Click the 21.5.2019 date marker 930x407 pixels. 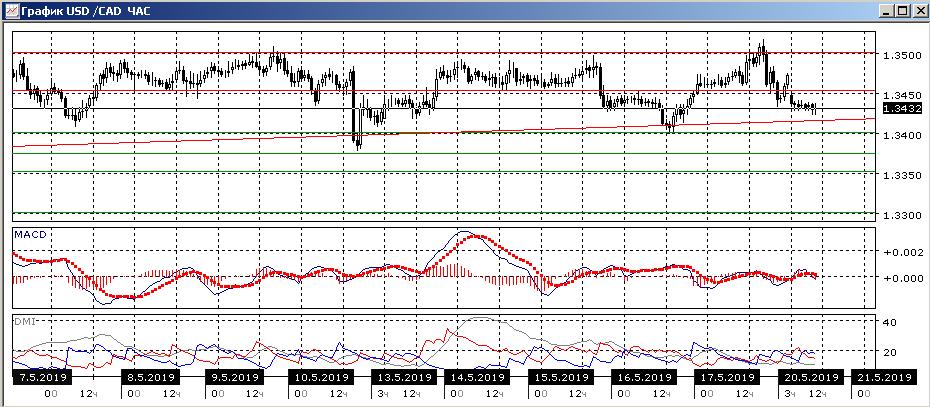tap(881, 377)
